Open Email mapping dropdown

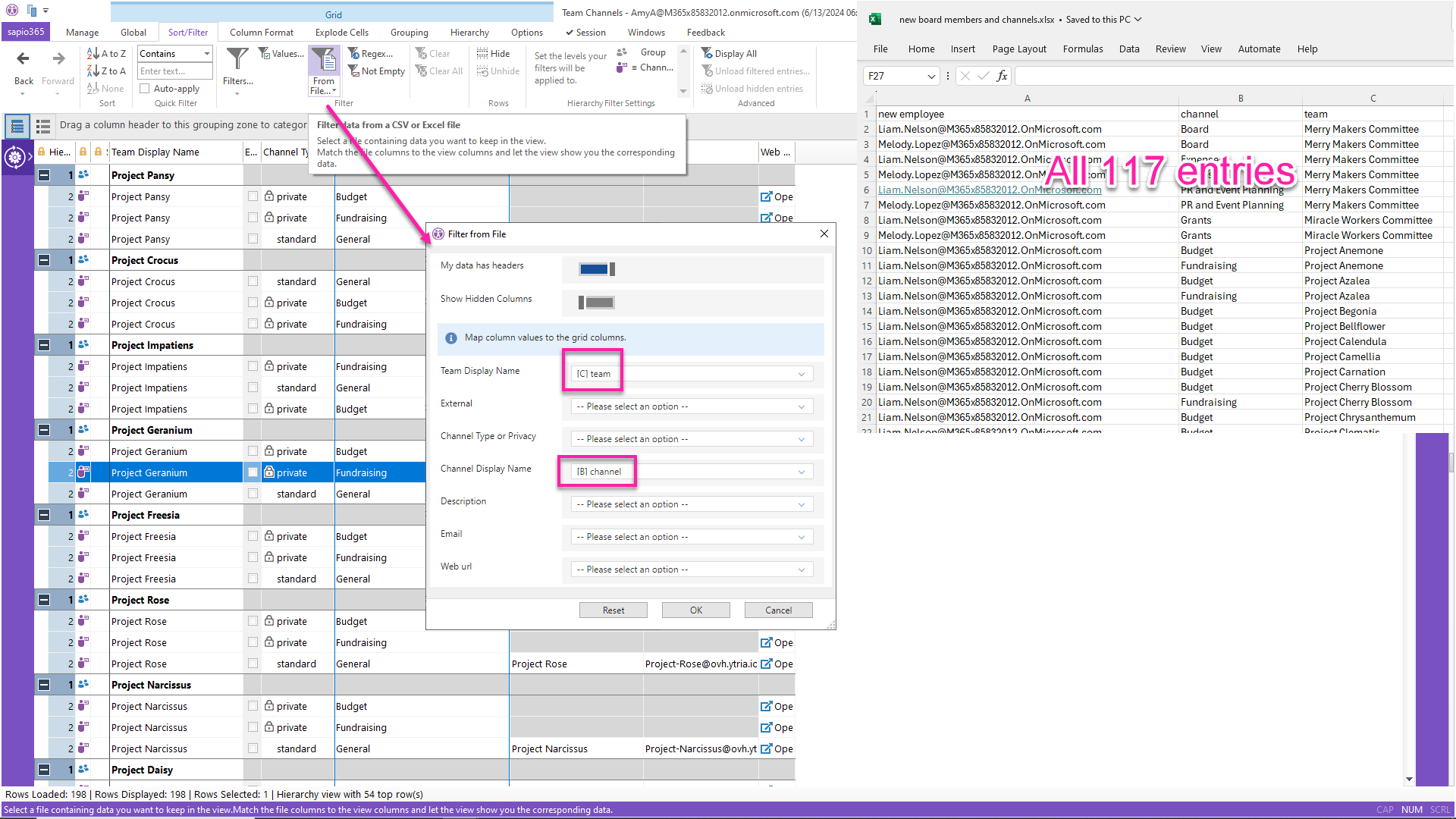click(x=692, y=537)
